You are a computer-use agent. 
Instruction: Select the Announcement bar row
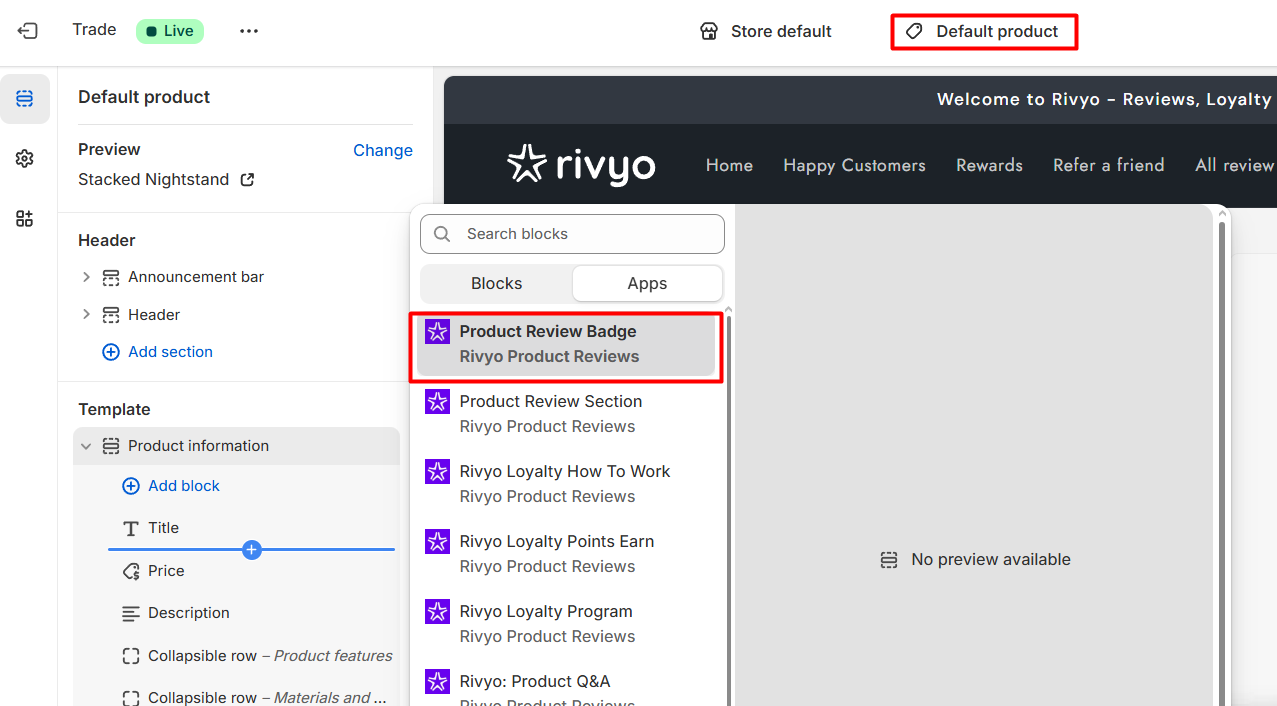point(236,277)
